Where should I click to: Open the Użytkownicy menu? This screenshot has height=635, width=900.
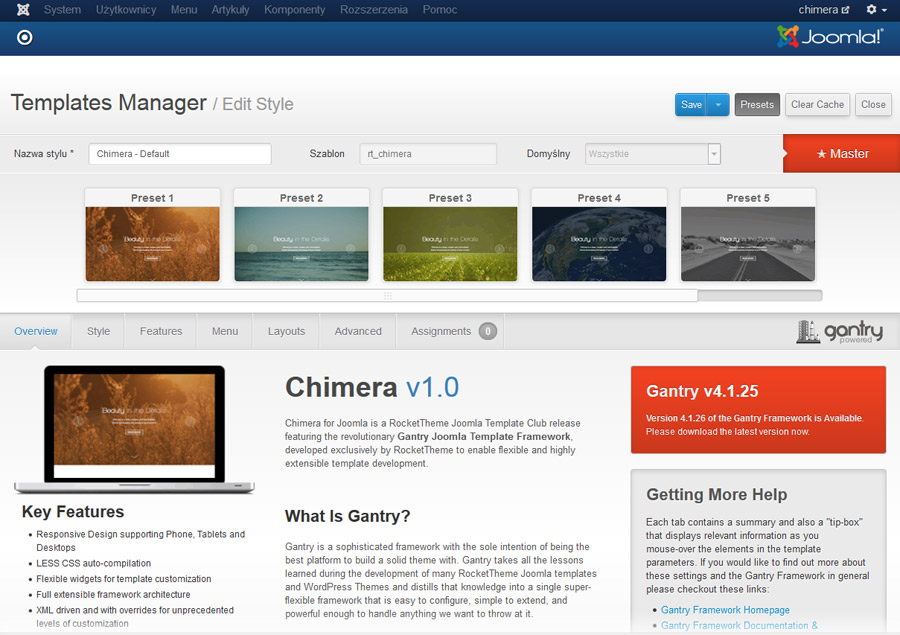tap(126, 10)
